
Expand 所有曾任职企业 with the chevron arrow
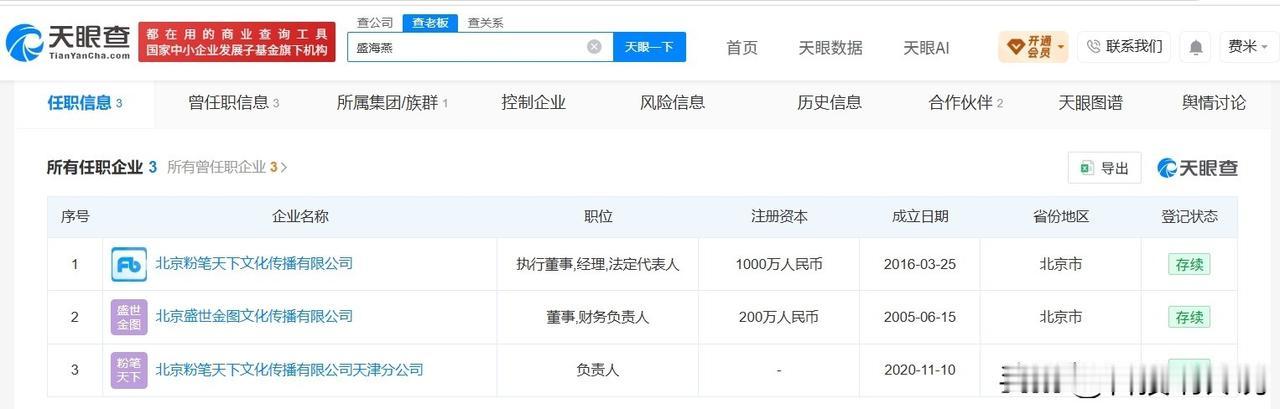point(284,168)
